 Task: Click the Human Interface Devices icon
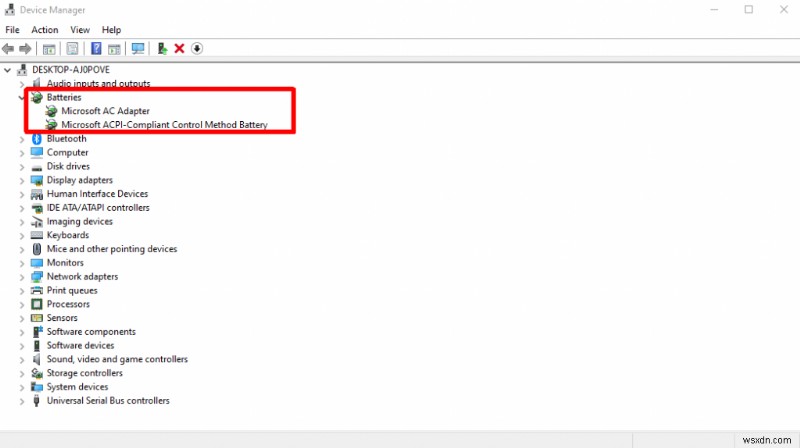click(37, 194)
